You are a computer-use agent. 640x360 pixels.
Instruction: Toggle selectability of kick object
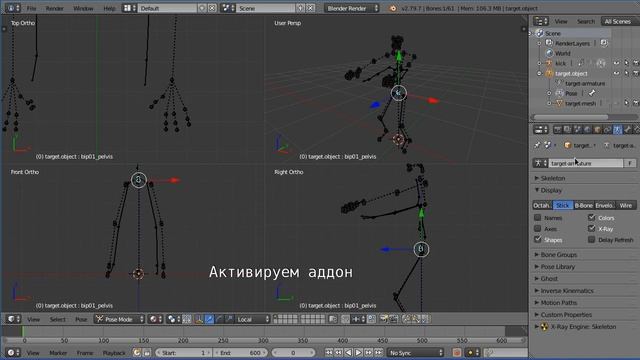(x=627, y=63)
